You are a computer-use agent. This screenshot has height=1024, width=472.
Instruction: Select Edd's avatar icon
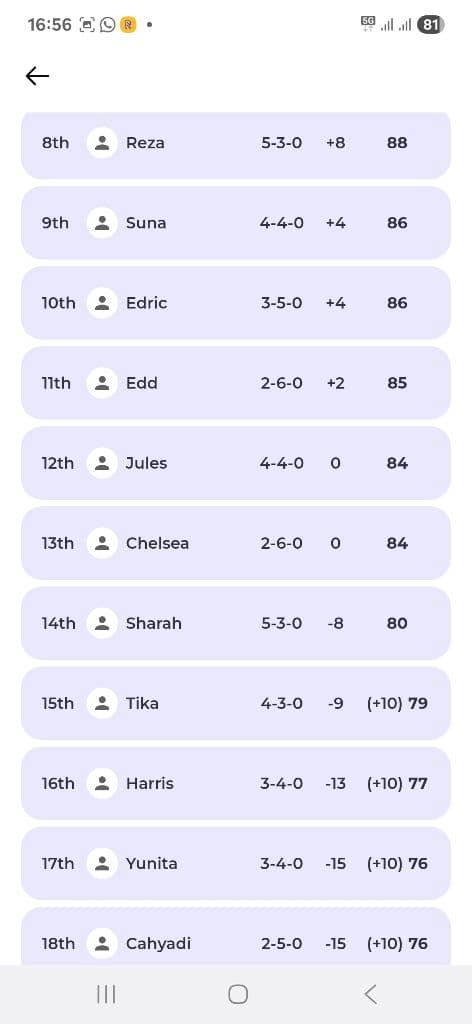(102, 383)
